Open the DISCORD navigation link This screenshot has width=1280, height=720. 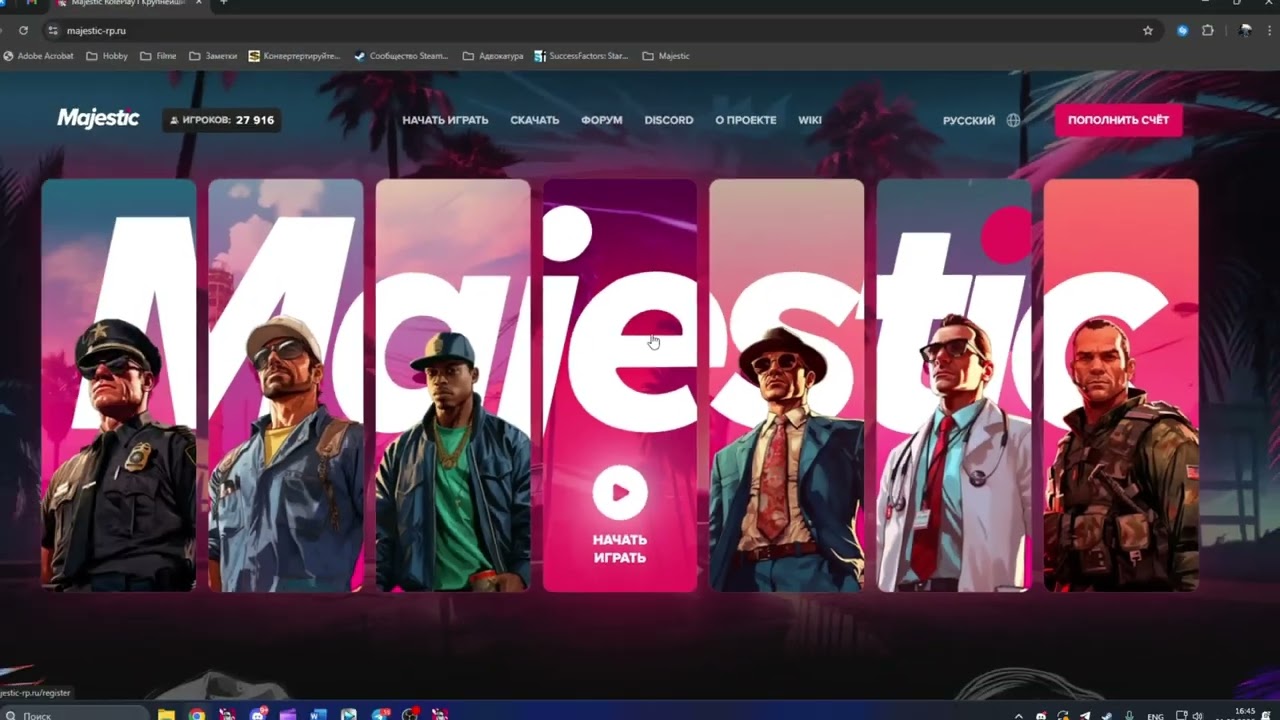pyautogui.click(x=669, y=120)
